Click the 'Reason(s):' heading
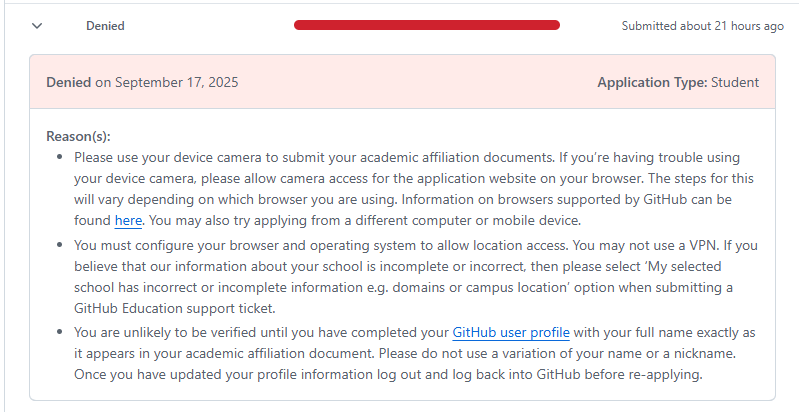The height and width of the screenshot is (412, 799). pyautogui.click(x=78, y=136)
